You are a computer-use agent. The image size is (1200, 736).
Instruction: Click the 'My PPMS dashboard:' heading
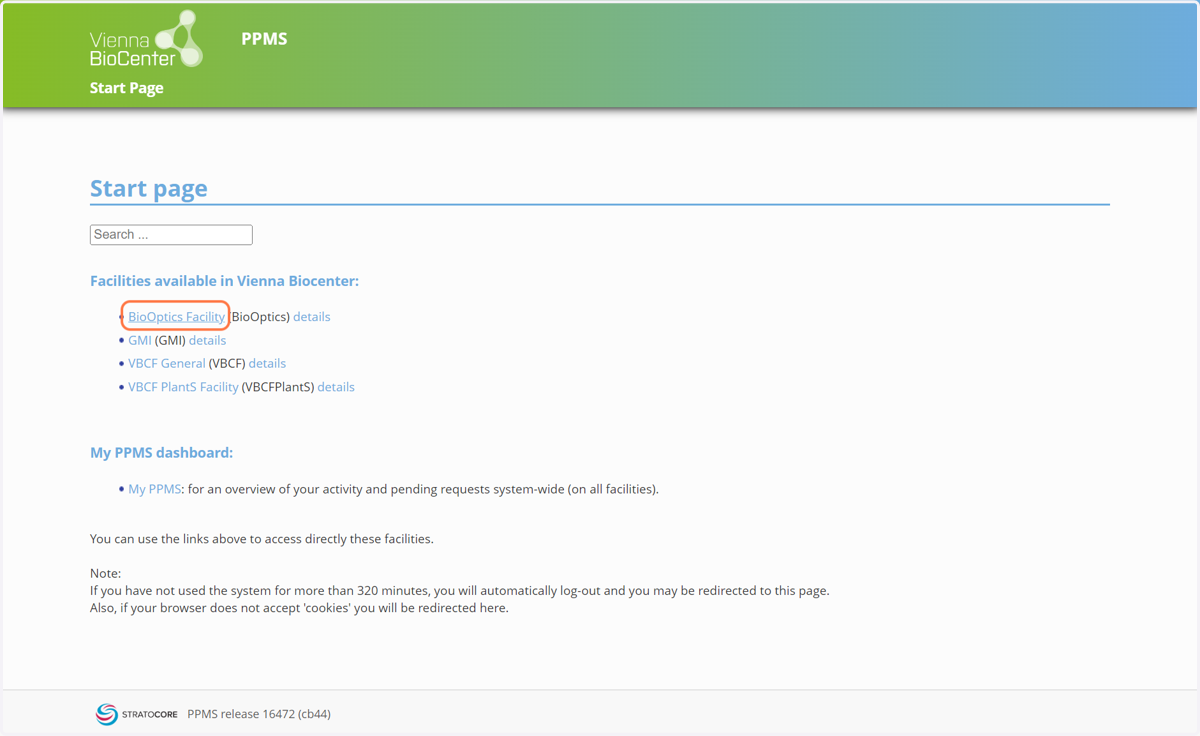pos(161,453)
